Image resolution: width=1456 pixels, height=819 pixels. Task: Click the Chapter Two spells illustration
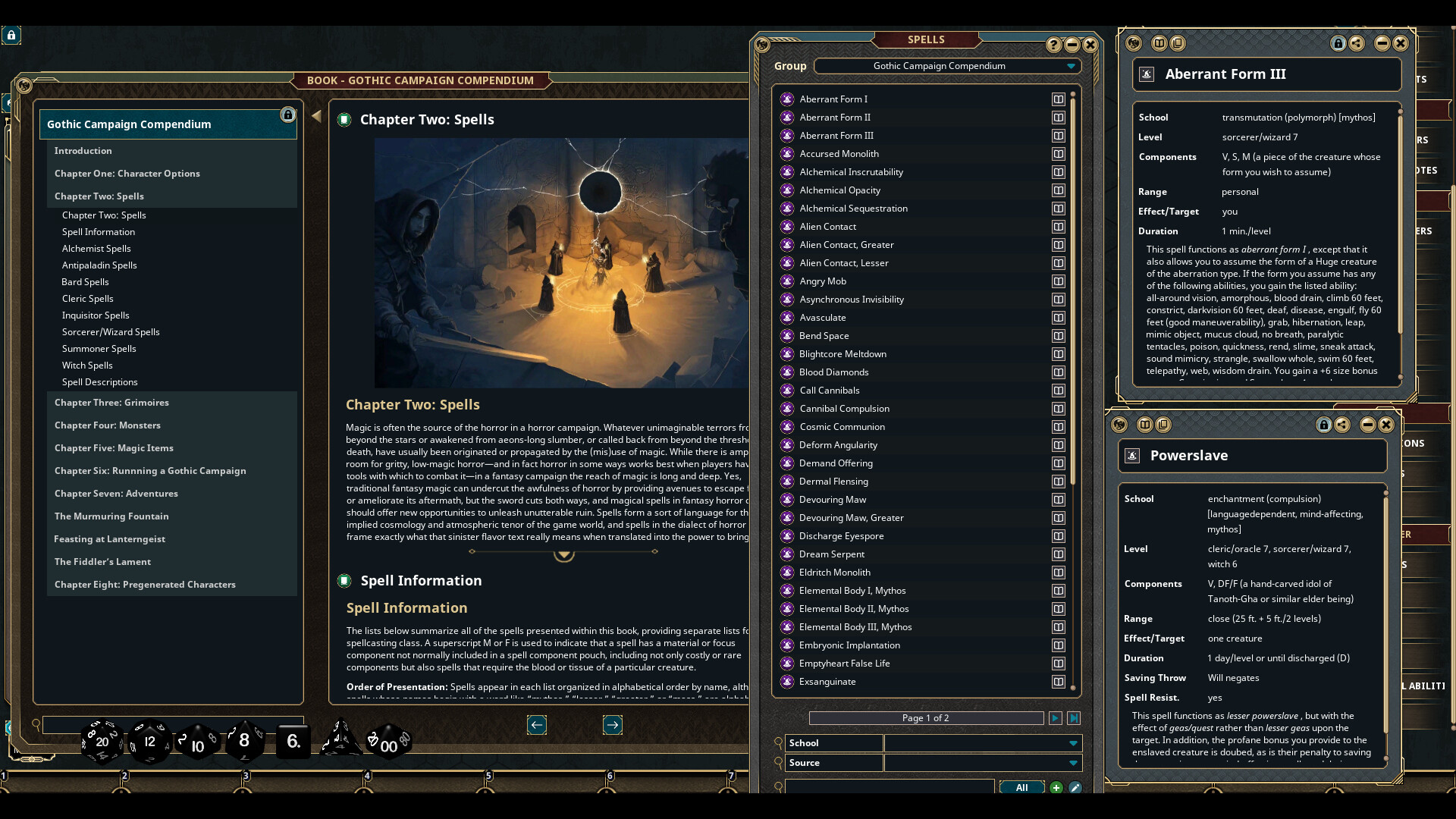561,263
